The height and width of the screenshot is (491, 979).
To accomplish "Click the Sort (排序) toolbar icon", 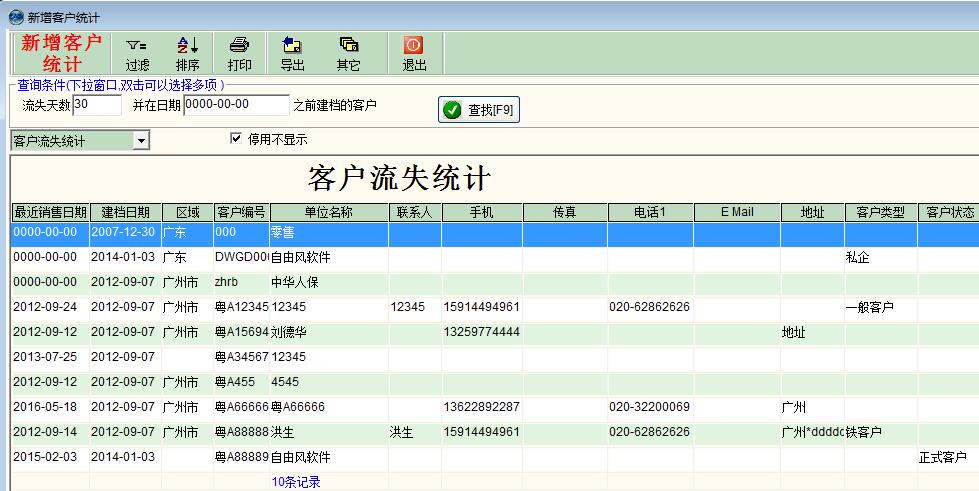I will point(187,53).
